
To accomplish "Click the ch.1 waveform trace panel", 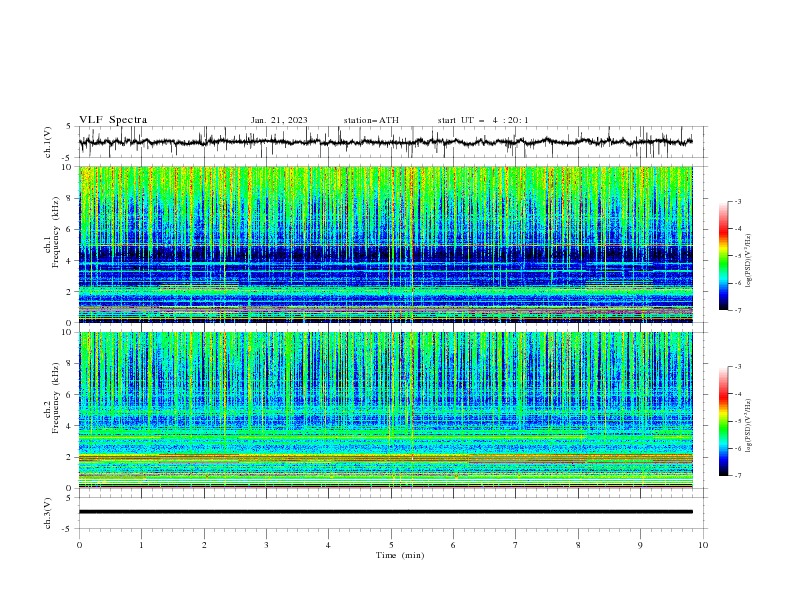I will (393, 142).
